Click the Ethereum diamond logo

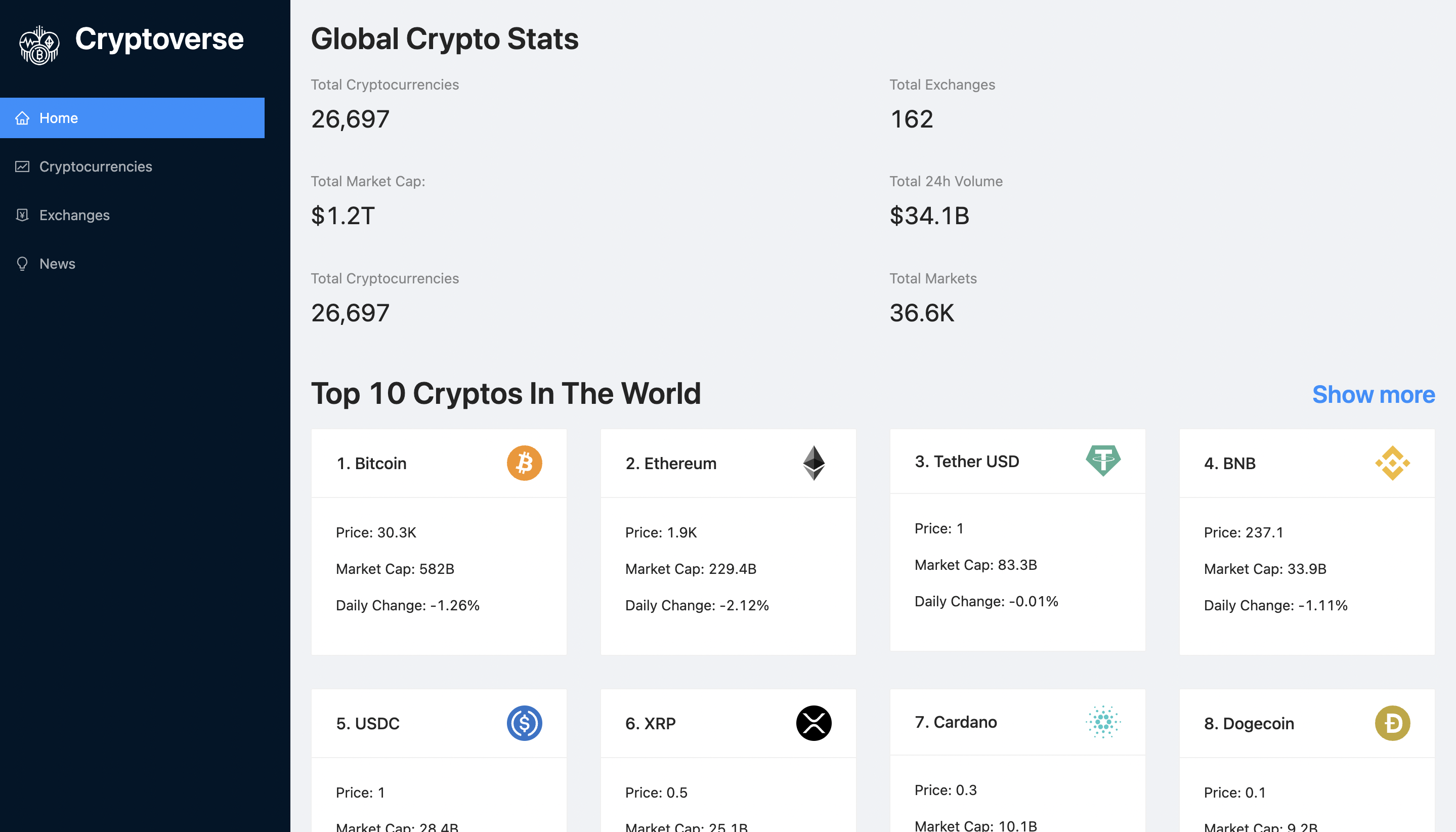(x=813, y=463)
